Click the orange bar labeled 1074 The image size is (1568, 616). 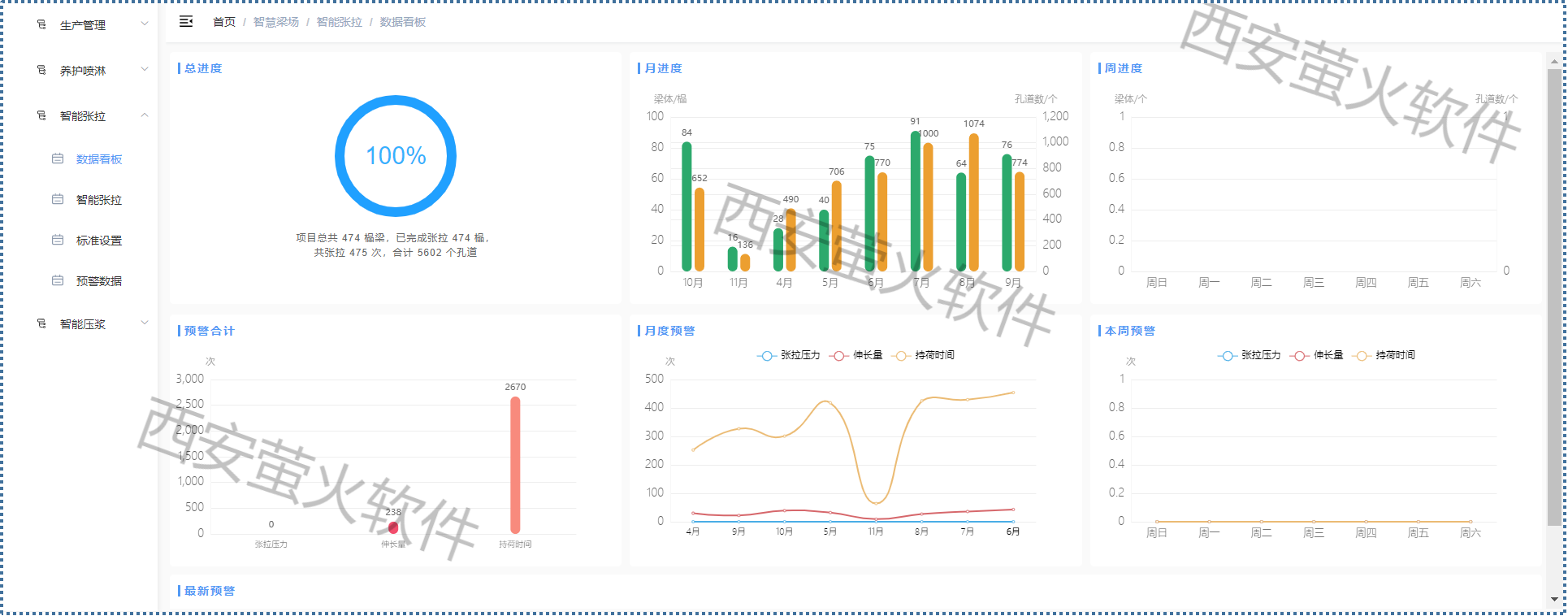[973, 202]
